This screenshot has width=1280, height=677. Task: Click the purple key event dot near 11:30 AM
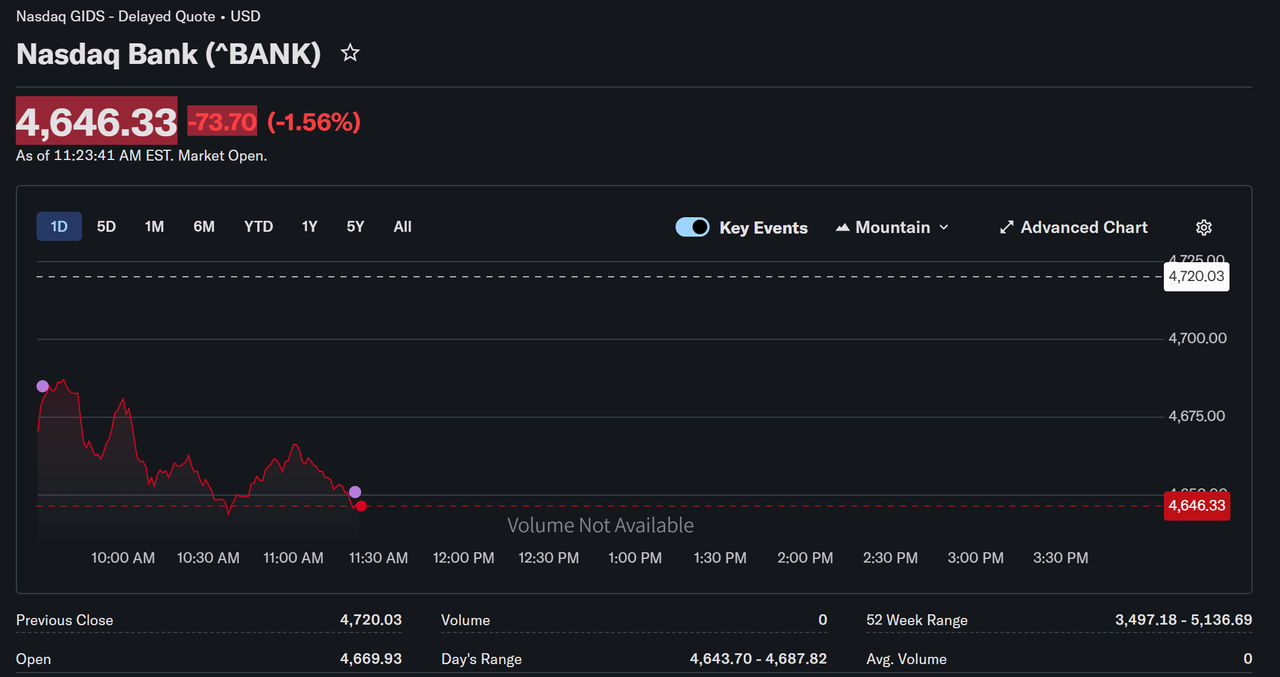point(355,492)
